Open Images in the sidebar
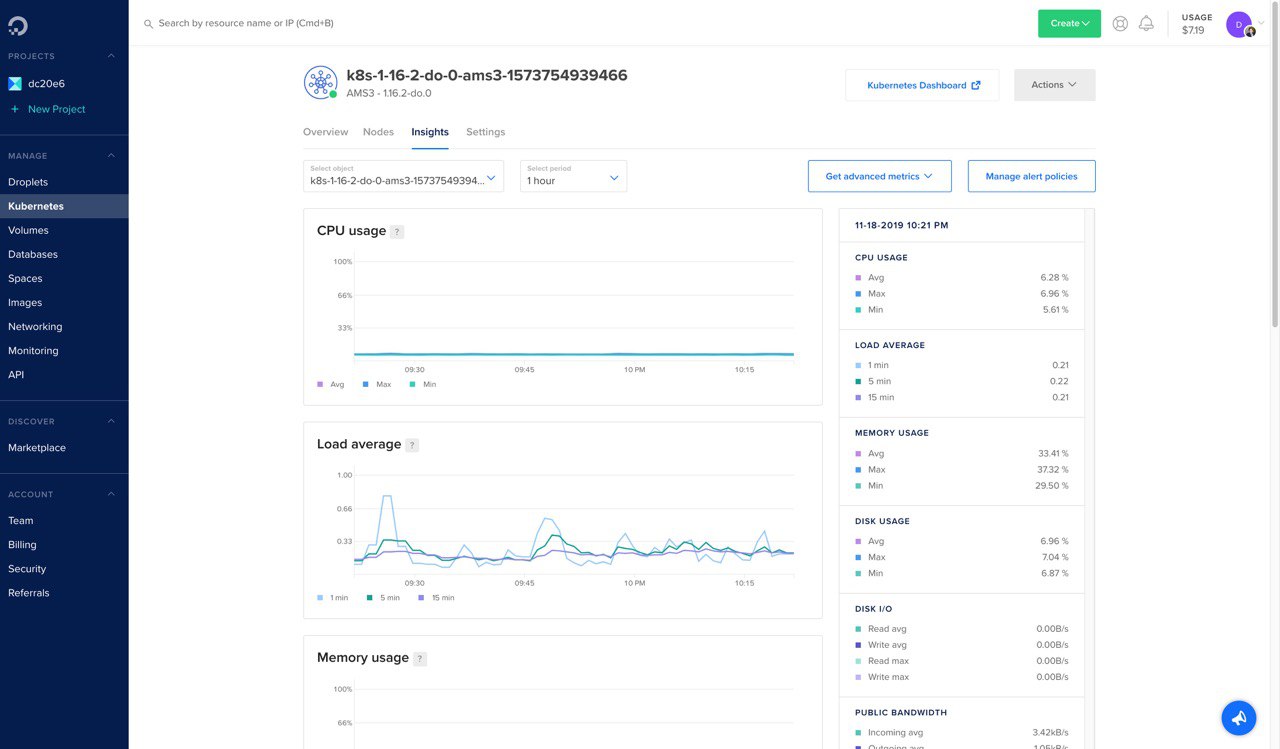Viewport: 1280px width, 749px height. click(x=64, y=302)
